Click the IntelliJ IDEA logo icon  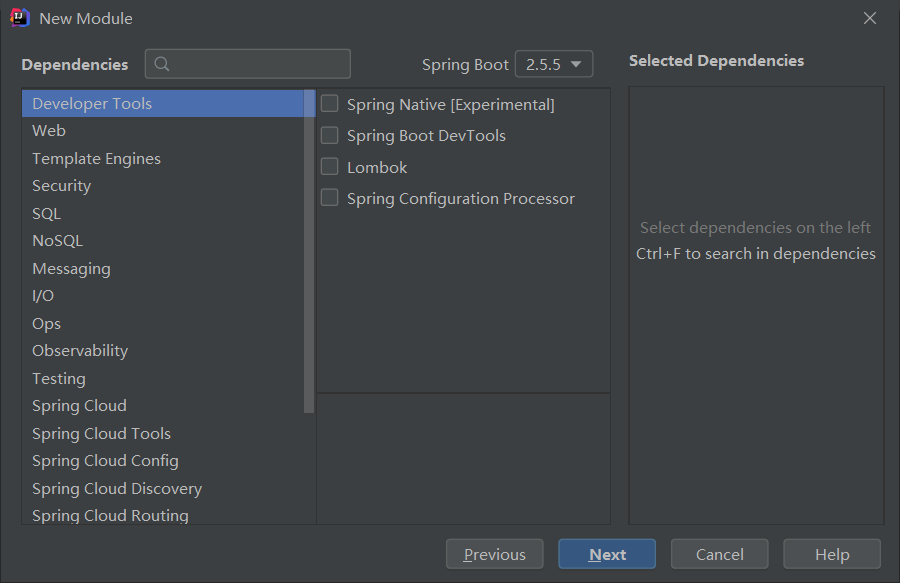[x=20, y=18]
